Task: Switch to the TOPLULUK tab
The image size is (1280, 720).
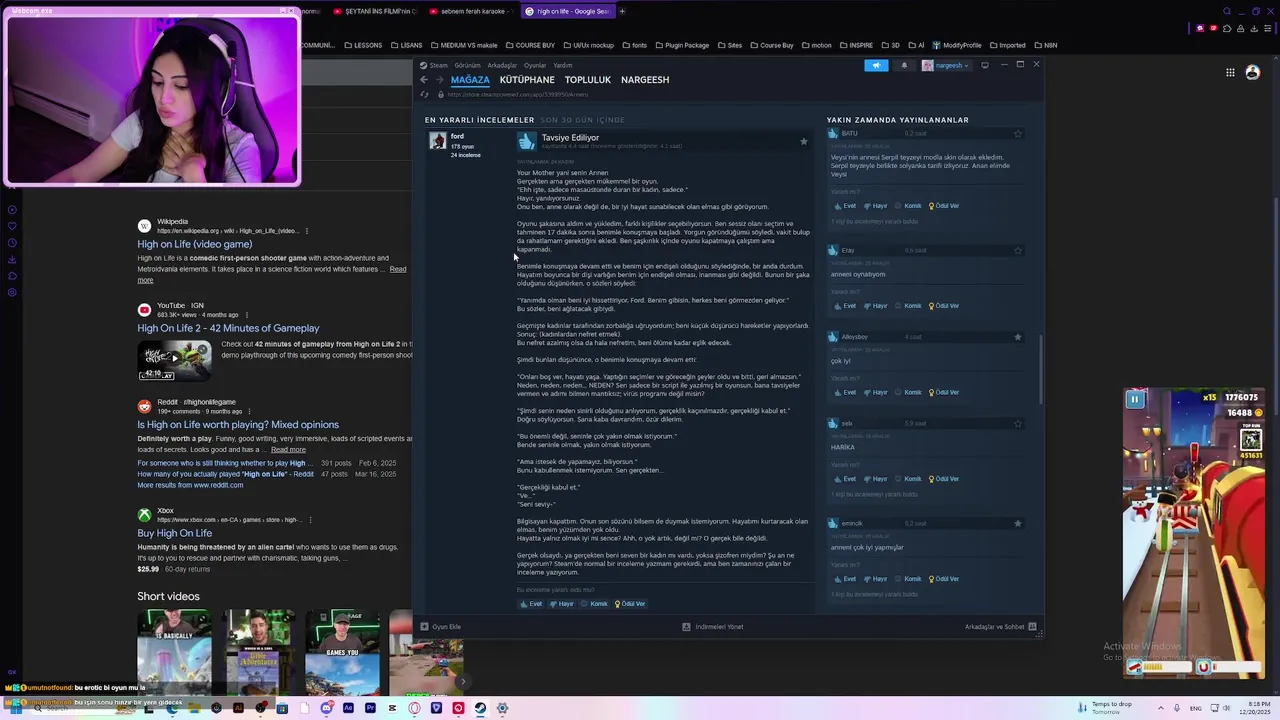Action: tap(588, 80)
